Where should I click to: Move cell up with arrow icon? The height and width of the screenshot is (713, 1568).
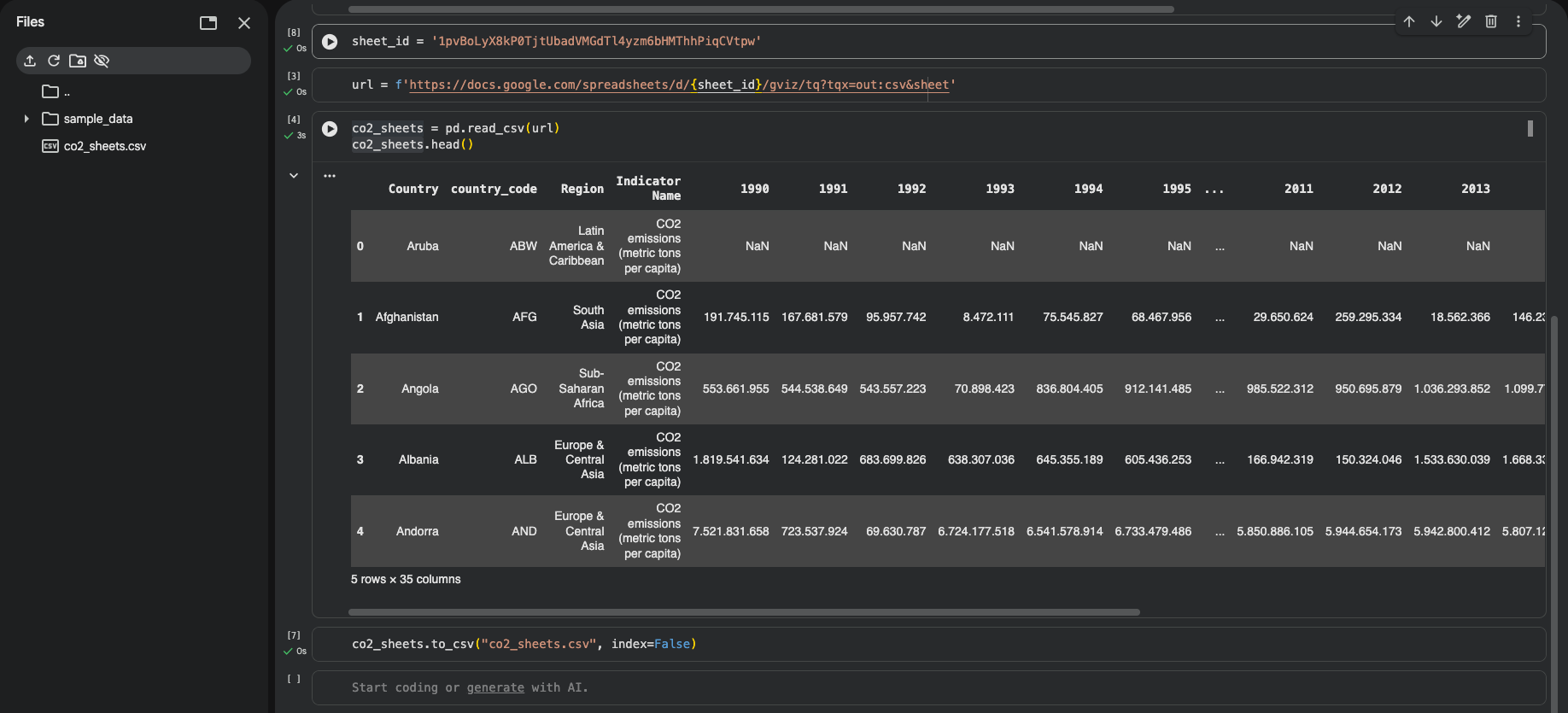(x=1409, y=21)
